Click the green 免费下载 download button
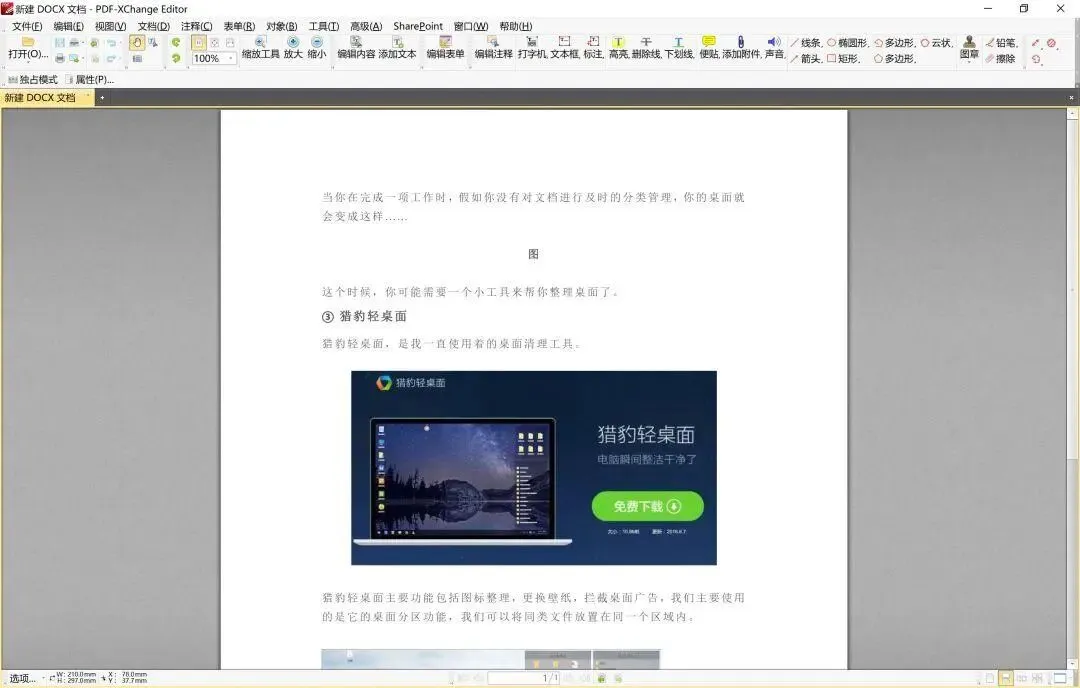The image size is (1080, 688). (647, 506)
